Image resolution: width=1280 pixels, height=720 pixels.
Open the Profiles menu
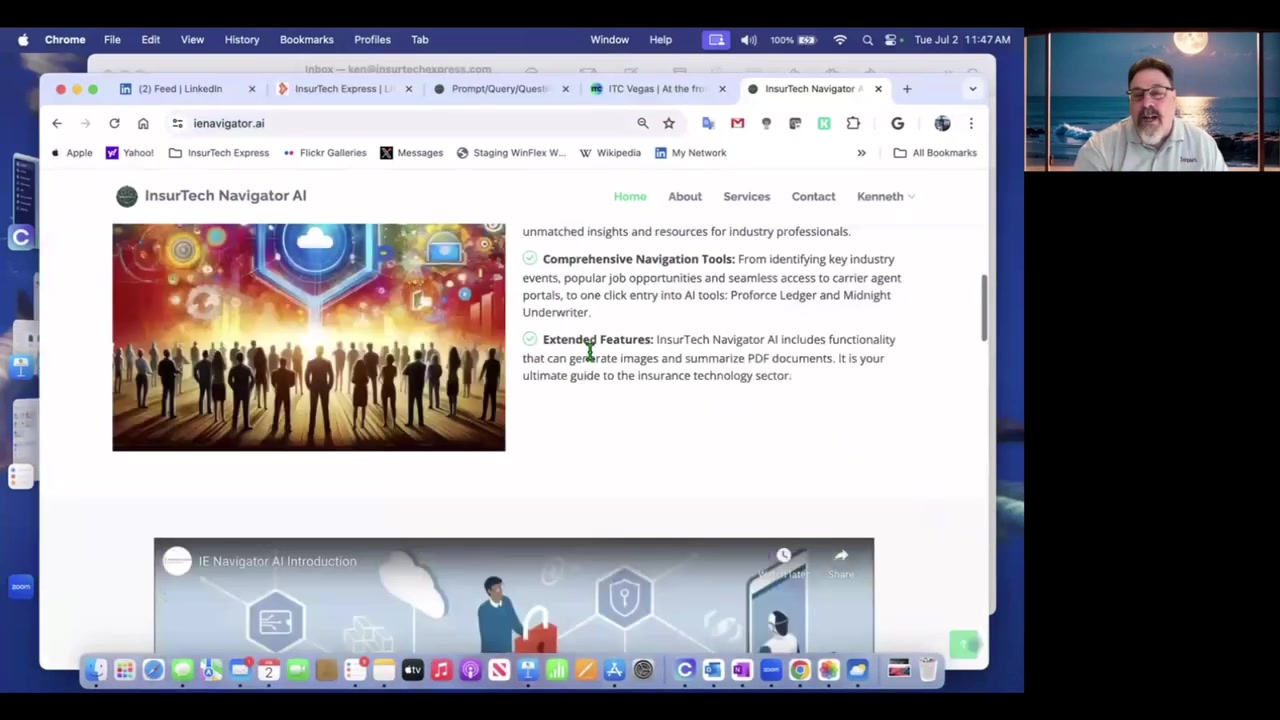372,40
